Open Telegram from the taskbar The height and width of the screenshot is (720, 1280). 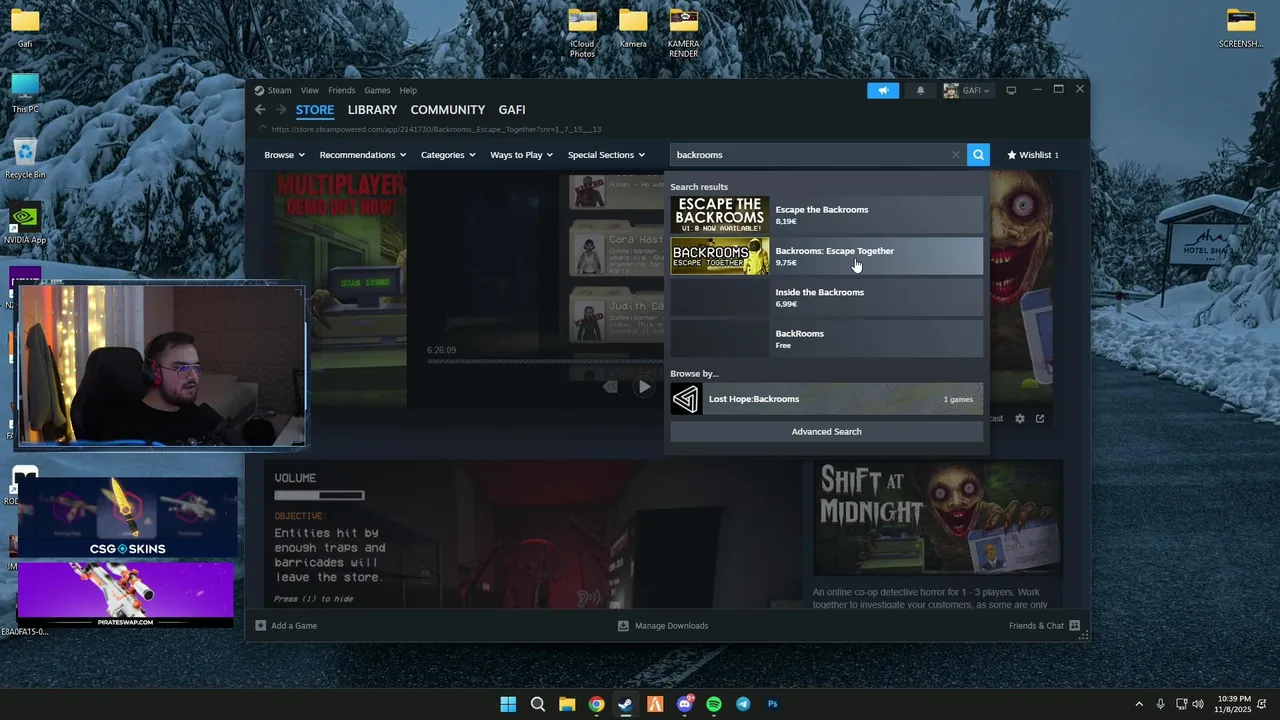(x=743, y=704)
